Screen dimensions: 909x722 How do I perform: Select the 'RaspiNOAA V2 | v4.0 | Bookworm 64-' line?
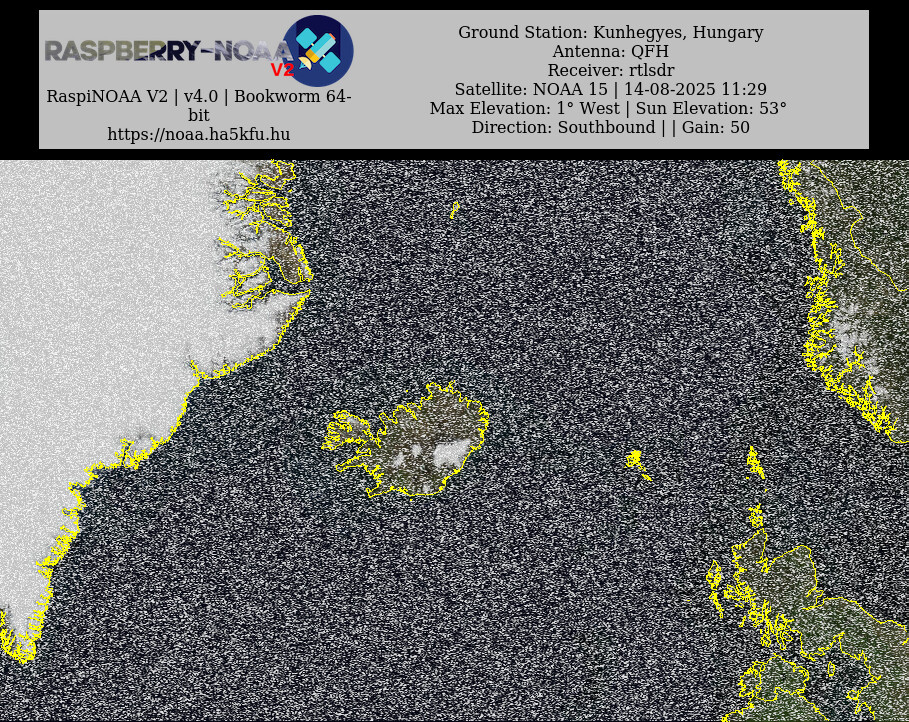199,96
